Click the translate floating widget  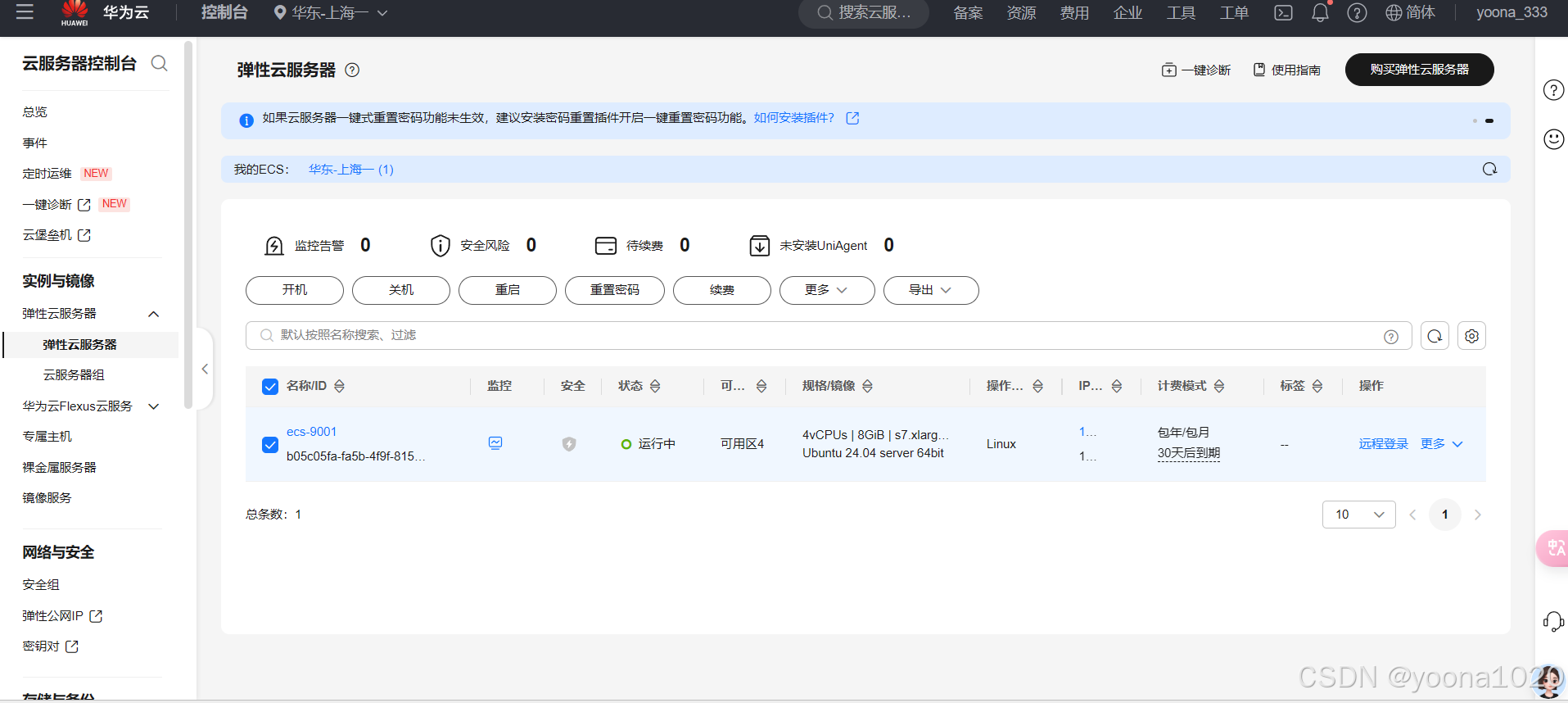click(x=1552, y=548)
